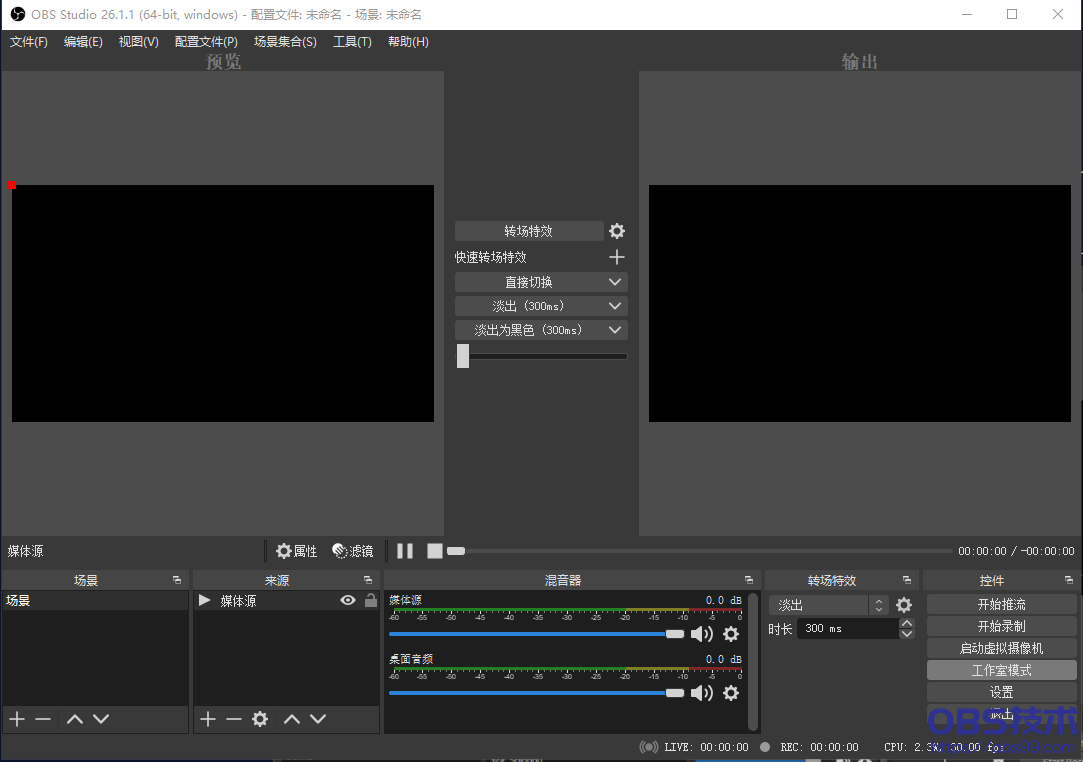Open the 配置文件(P) menu
The width and height of the screenshot is (1083, 762).
[x=206, y=41]
